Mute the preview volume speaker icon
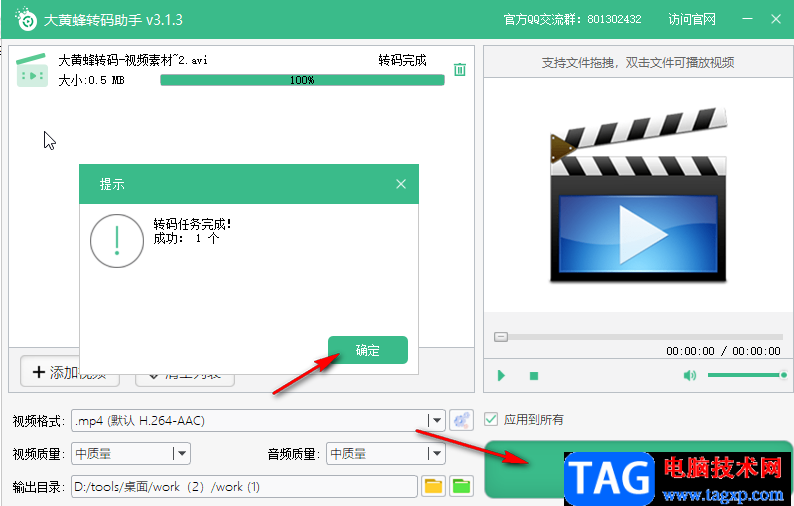Viewport: 794px width, 506px height. pyautogui.click(x=690, y=375)
